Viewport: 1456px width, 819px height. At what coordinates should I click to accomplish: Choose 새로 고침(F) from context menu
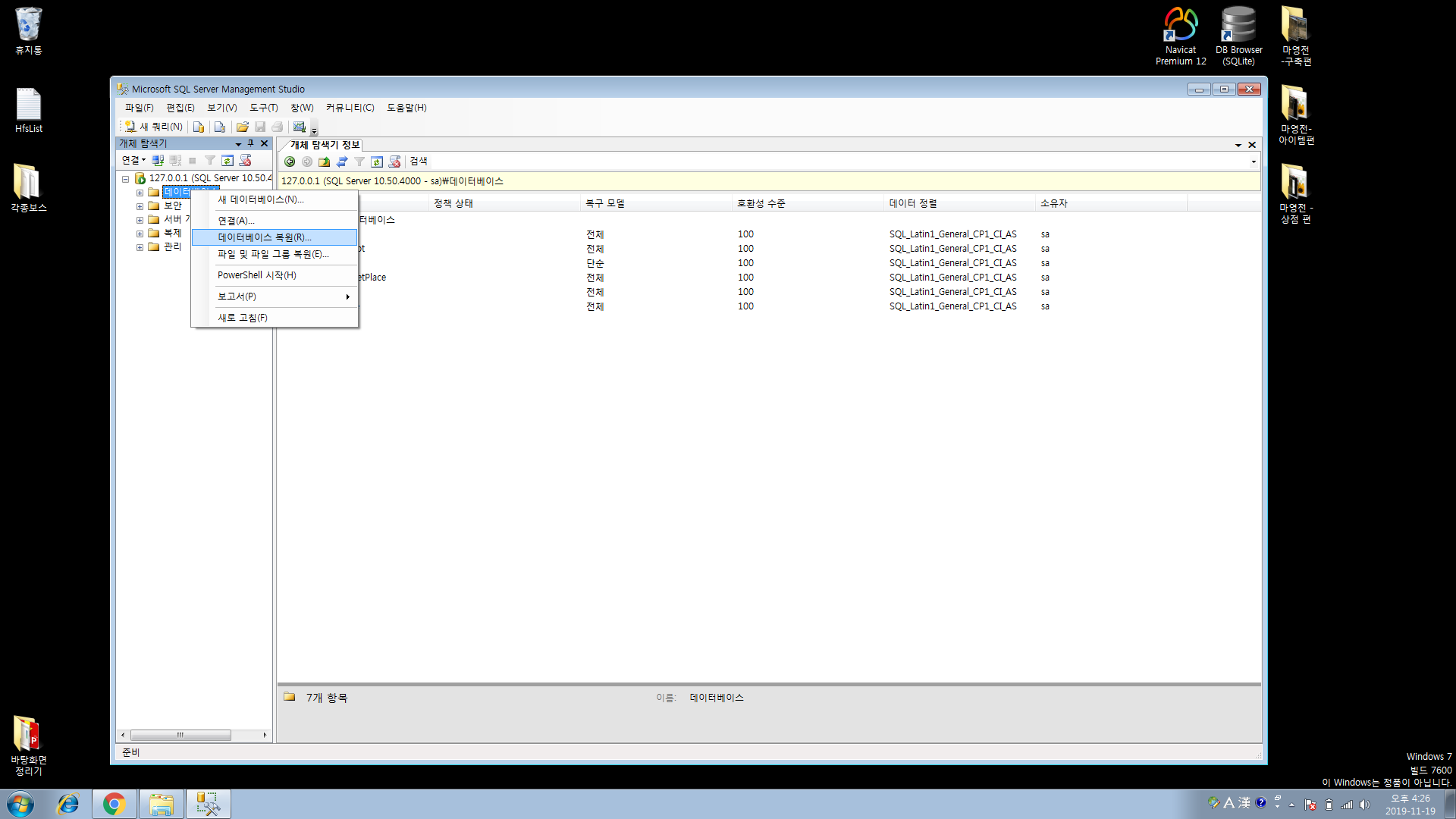coord(275,318)
